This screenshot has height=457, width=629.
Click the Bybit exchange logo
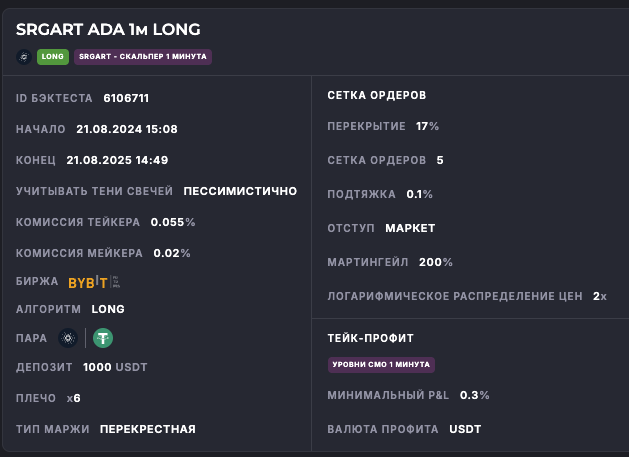[x=88, y=282]
